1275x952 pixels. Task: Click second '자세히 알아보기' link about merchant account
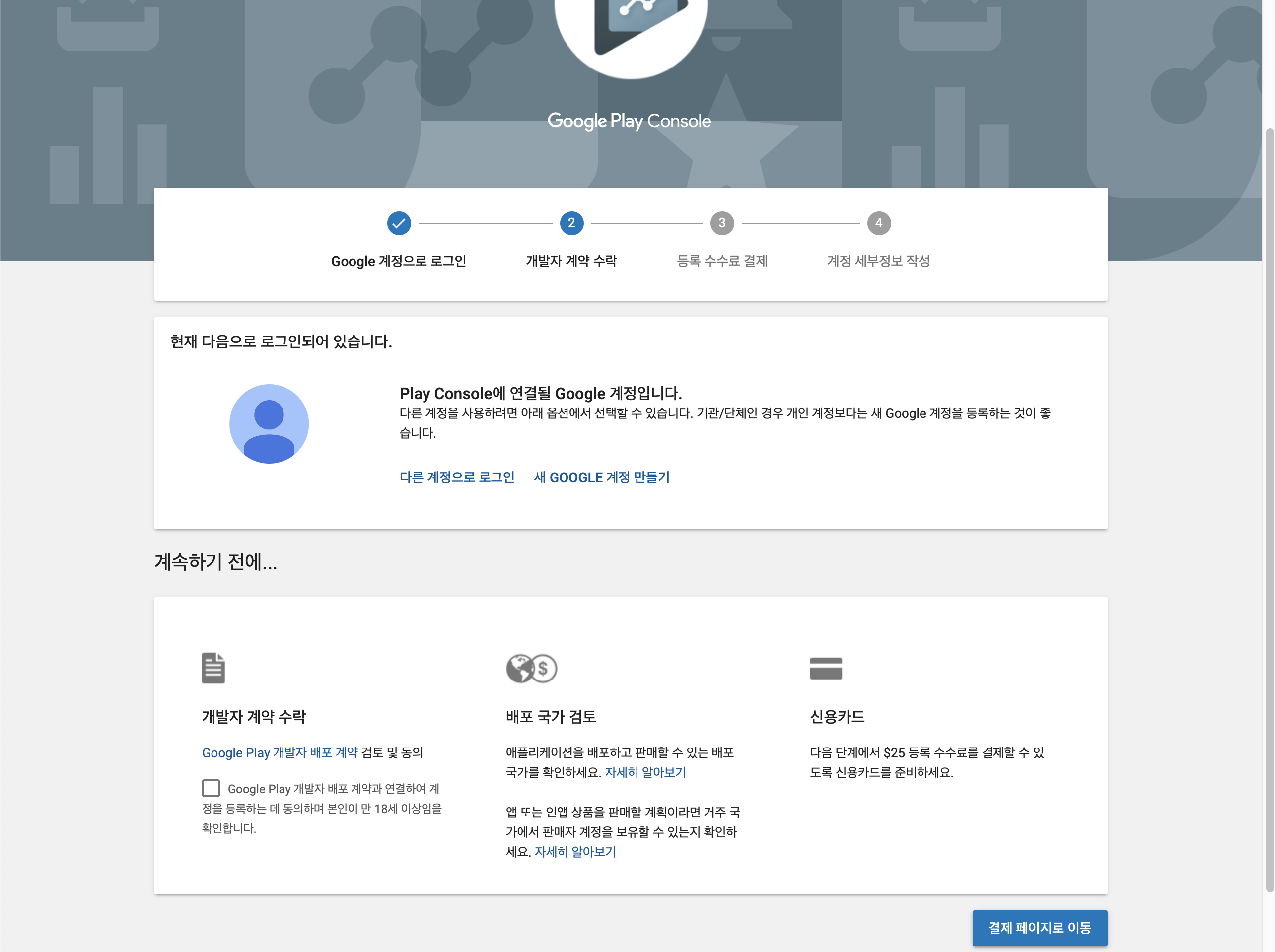click(575, 852)
